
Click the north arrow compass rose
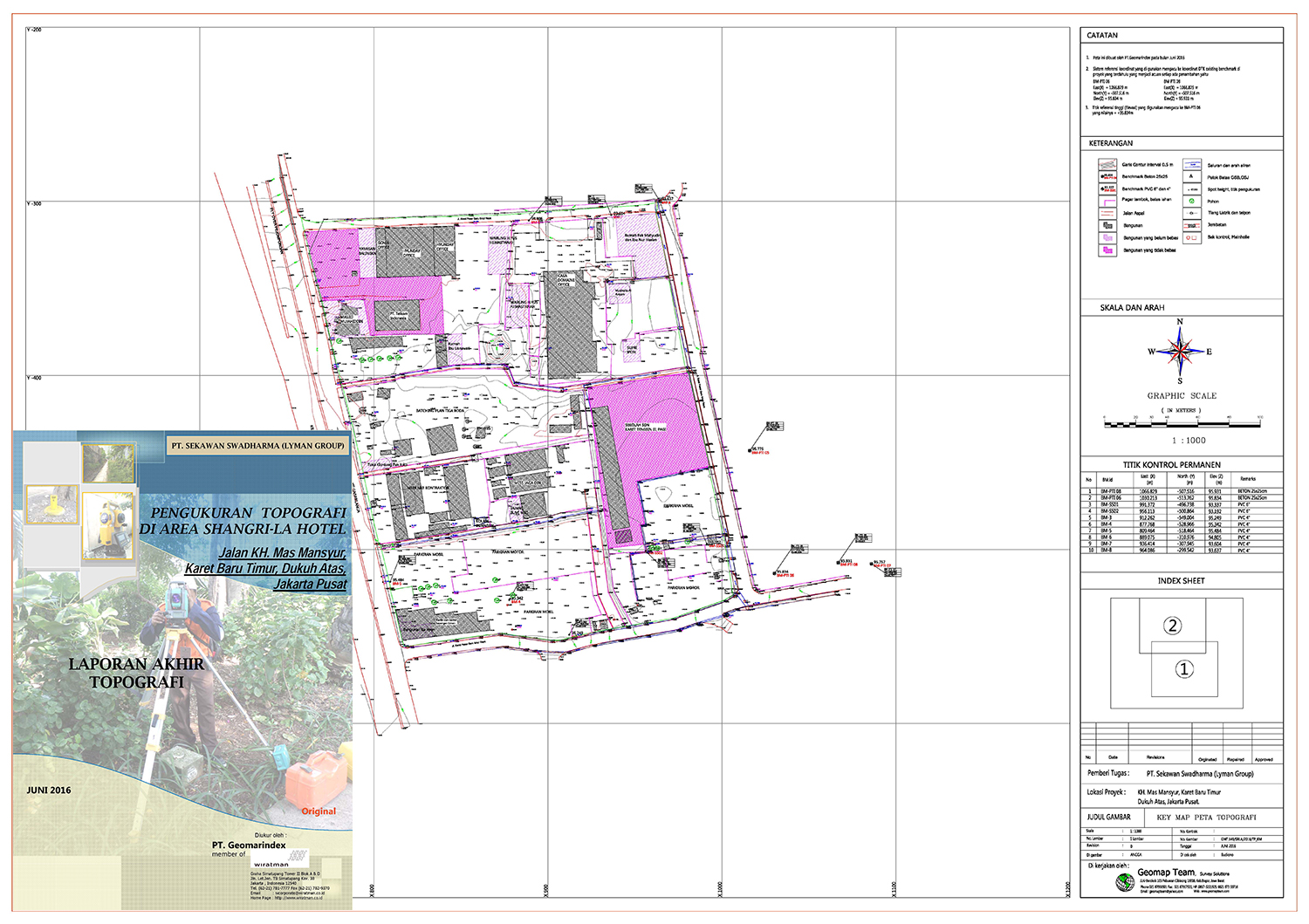[x=1180, y=352]
